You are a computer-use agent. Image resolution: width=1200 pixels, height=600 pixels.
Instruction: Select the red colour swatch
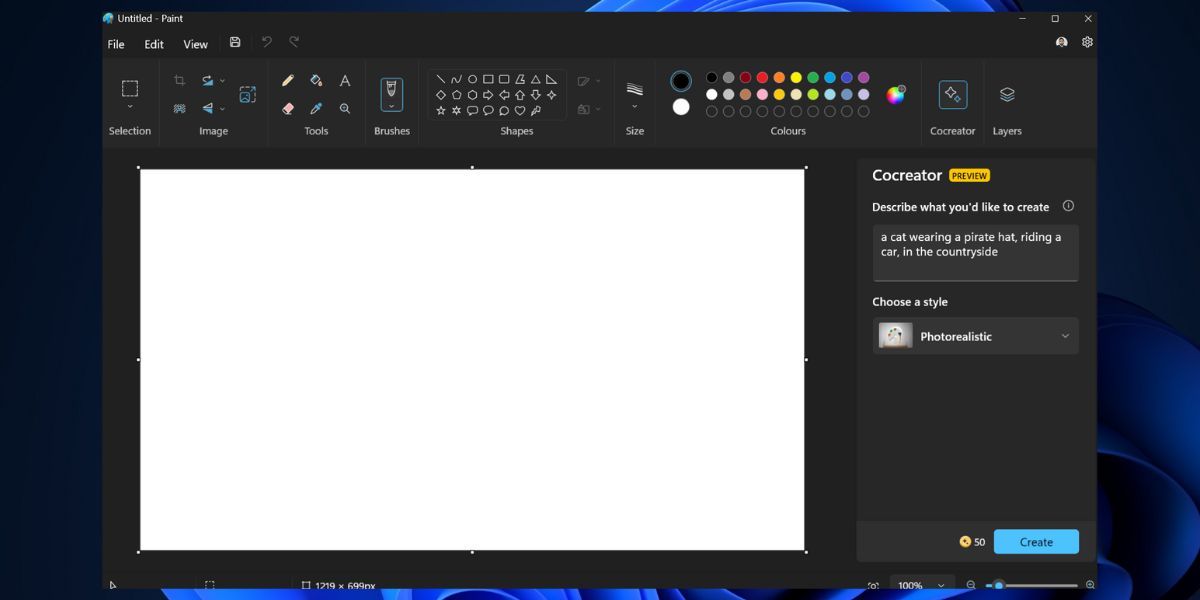tap(762, 76)
